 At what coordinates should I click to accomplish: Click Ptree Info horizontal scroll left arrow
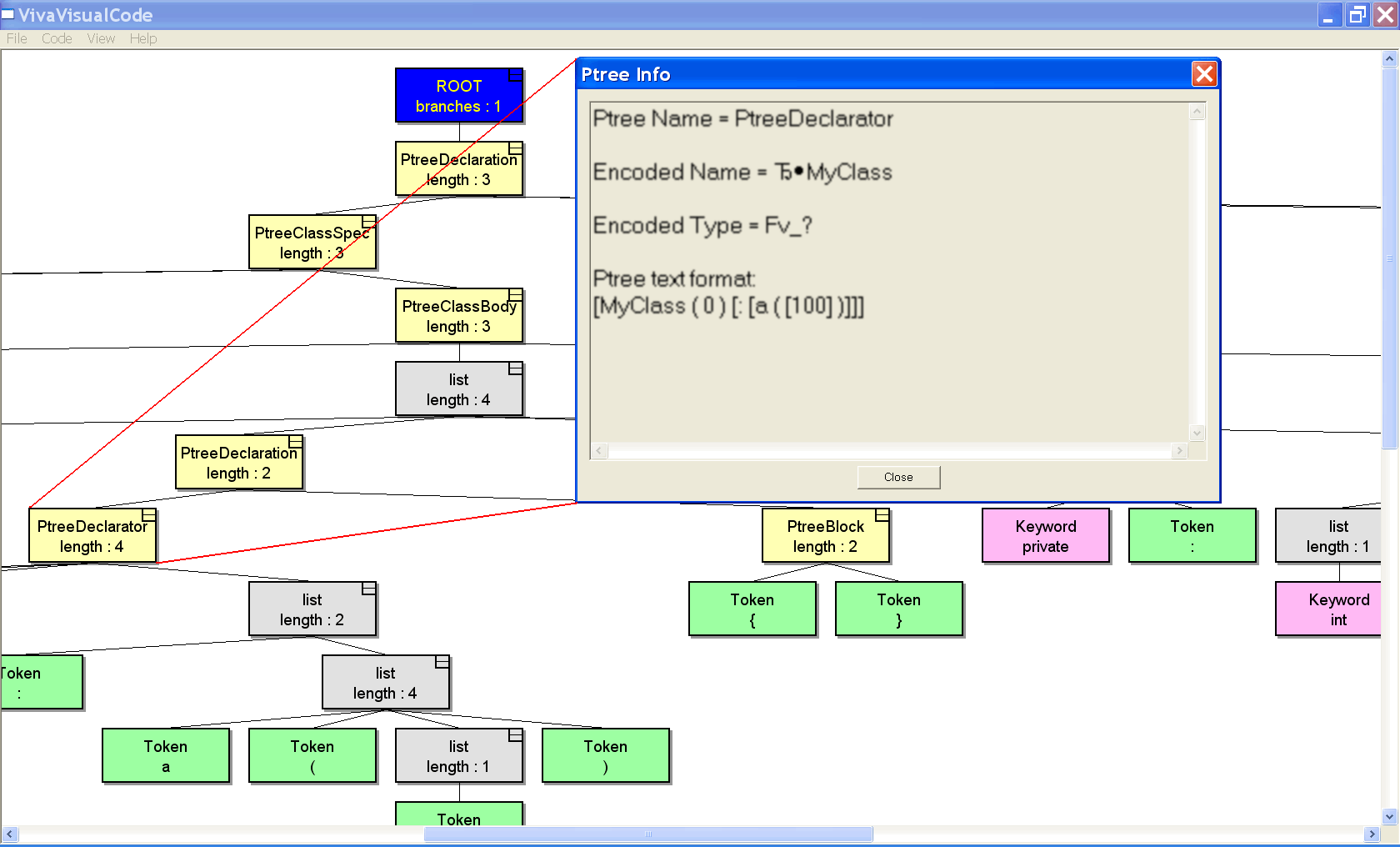point(598,451)
